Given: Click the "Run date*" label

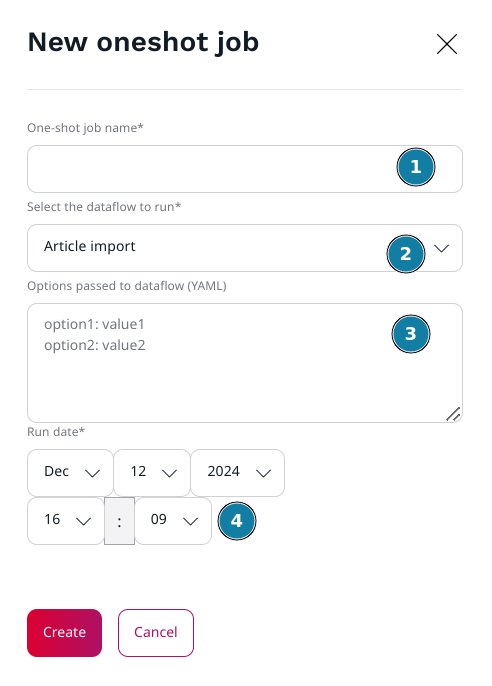Looking at the screenshot, I should click(56, 432).
